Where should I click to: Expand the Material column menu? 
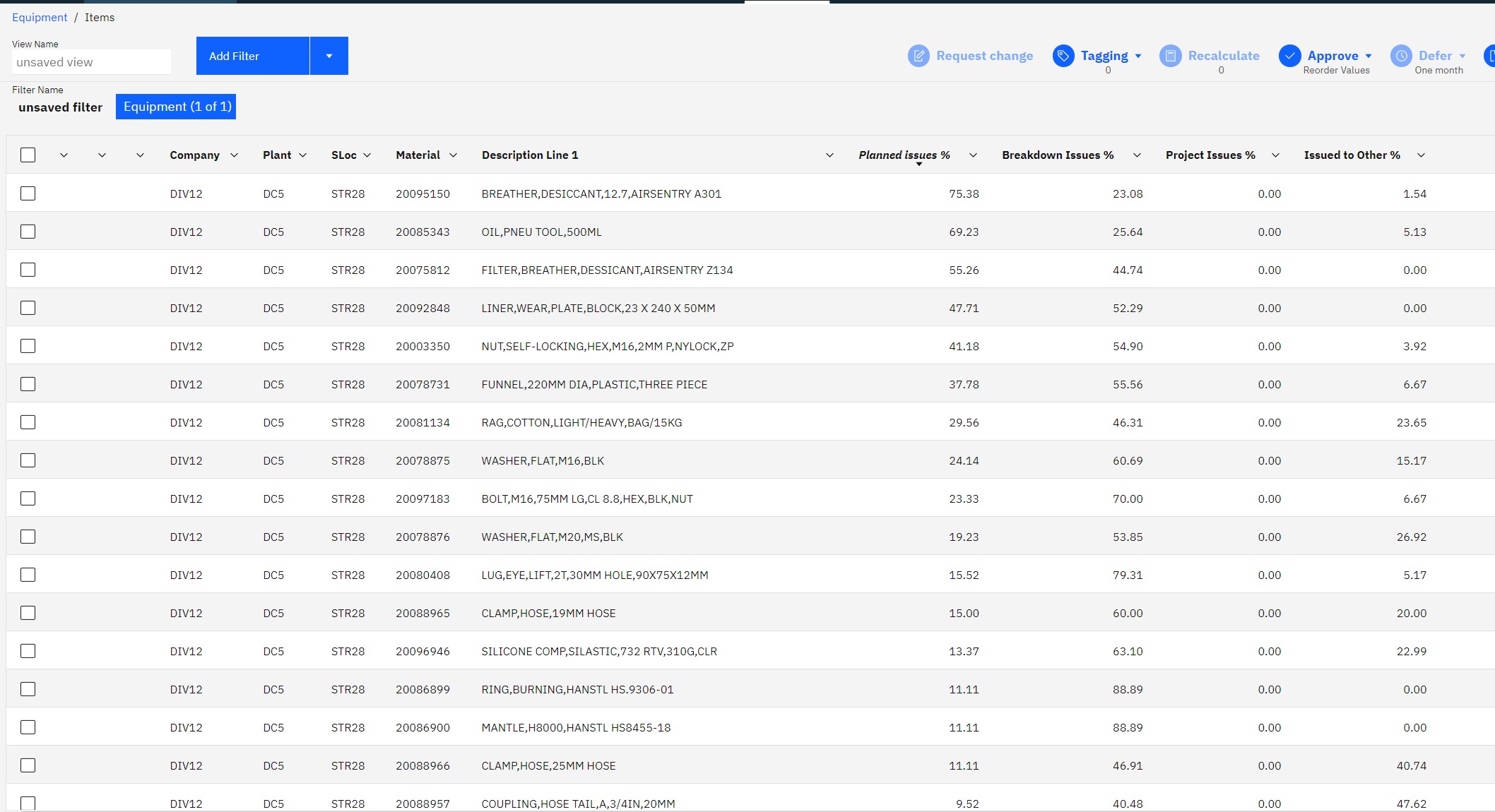point(454,155)
